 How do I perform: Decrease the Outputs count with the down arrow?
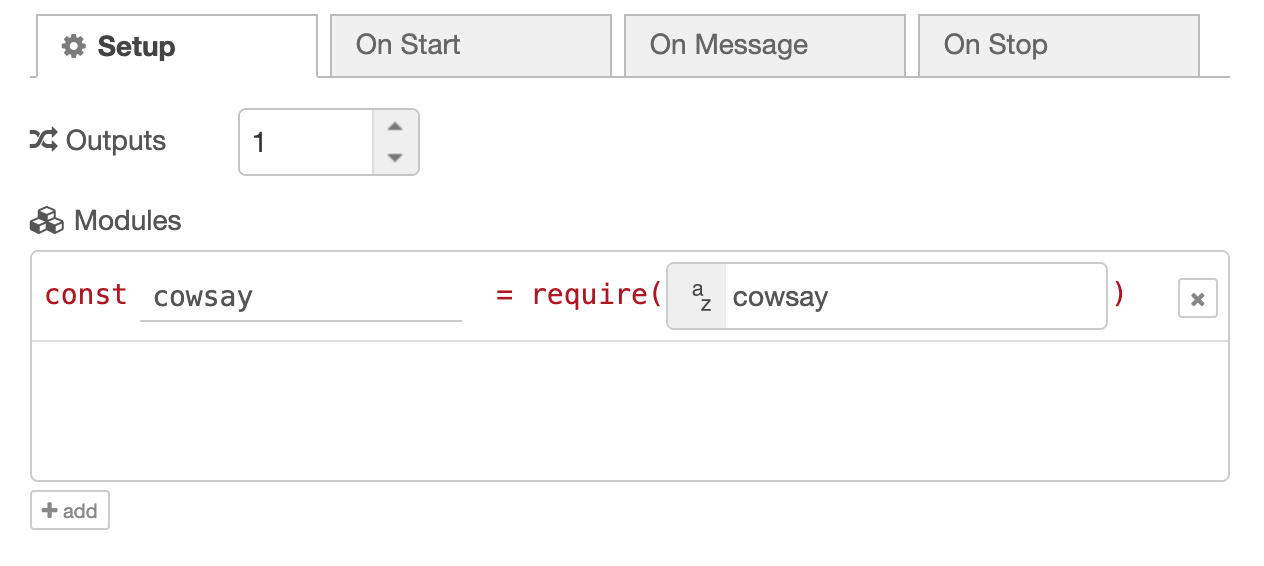[395, 158]
